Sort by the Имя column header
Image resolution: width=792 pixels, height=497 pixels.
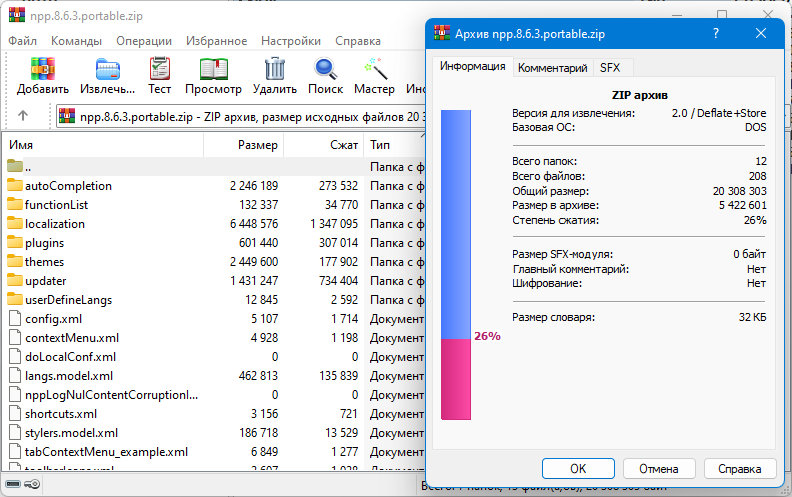click(104, 145)
